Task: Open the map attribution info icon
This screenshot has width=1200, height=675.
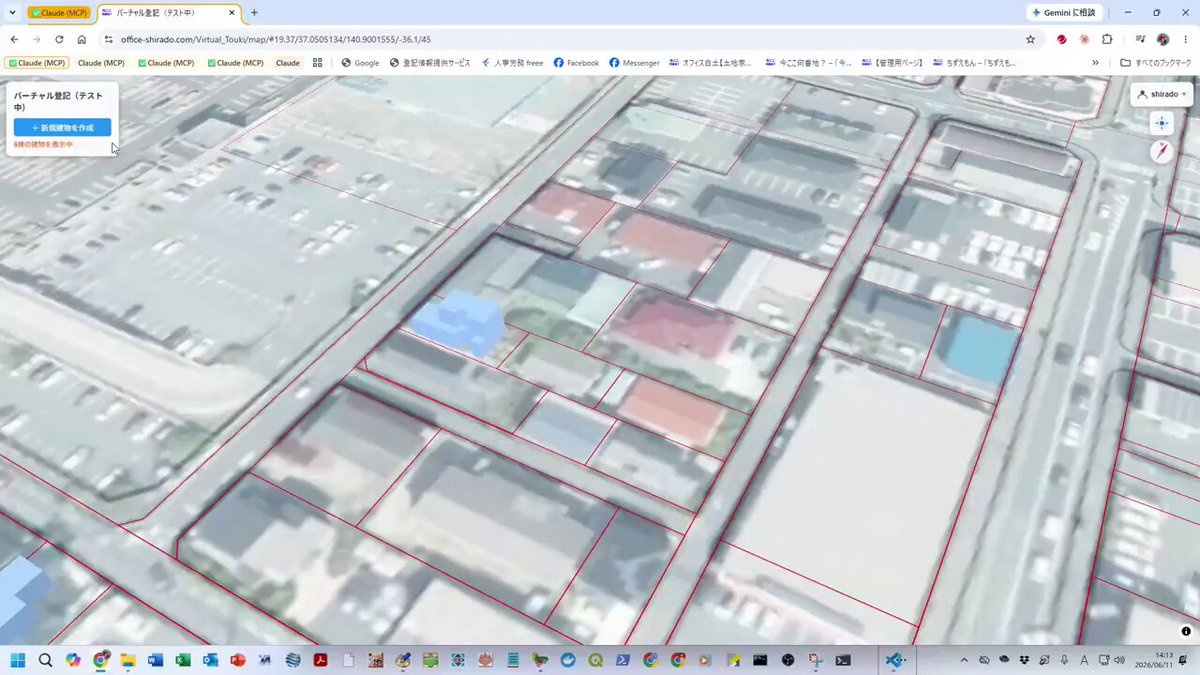Action: (1186, 631)
